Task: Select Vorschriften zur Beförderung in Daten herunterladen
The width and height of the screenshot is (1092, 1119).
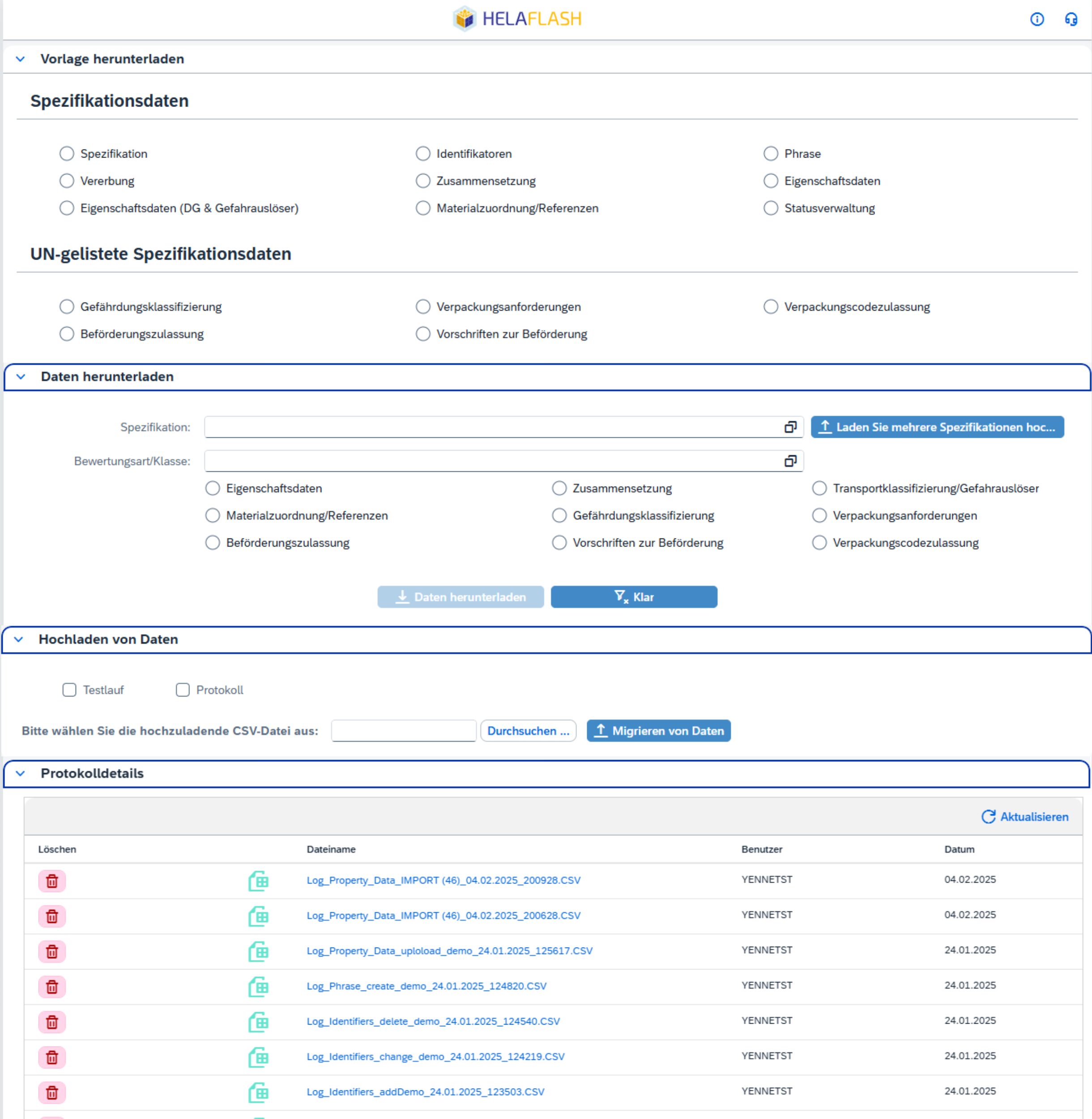Action: point(559,542)
